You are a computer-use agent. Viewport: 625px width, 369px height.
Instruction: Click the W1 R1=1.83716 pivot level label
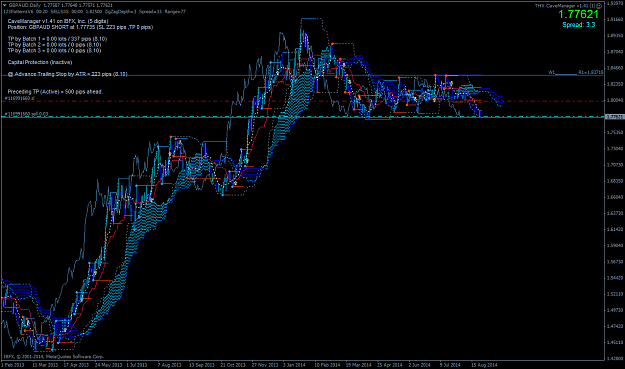[576, 73]
